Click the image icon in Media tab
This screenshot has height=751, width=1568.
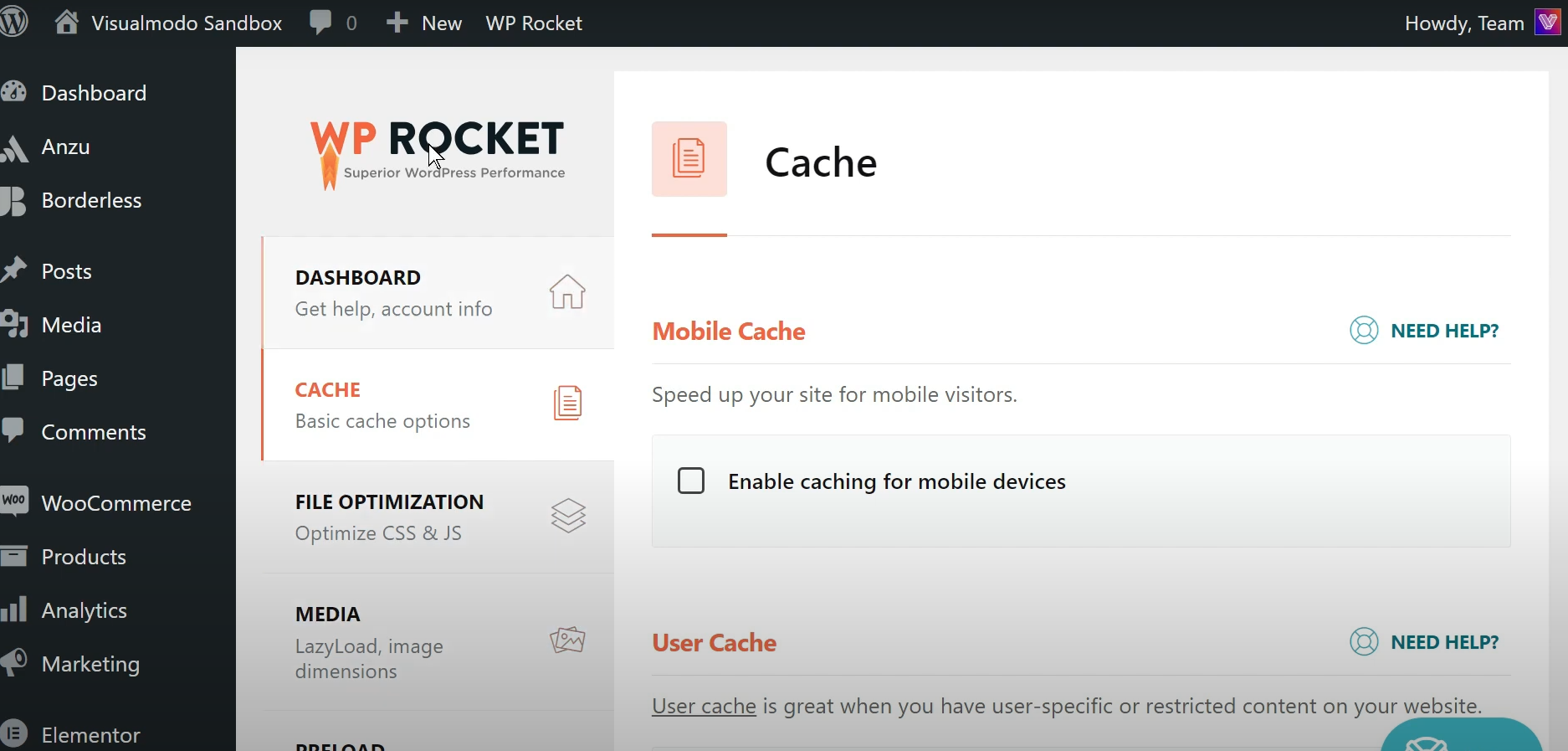(567, 640)
